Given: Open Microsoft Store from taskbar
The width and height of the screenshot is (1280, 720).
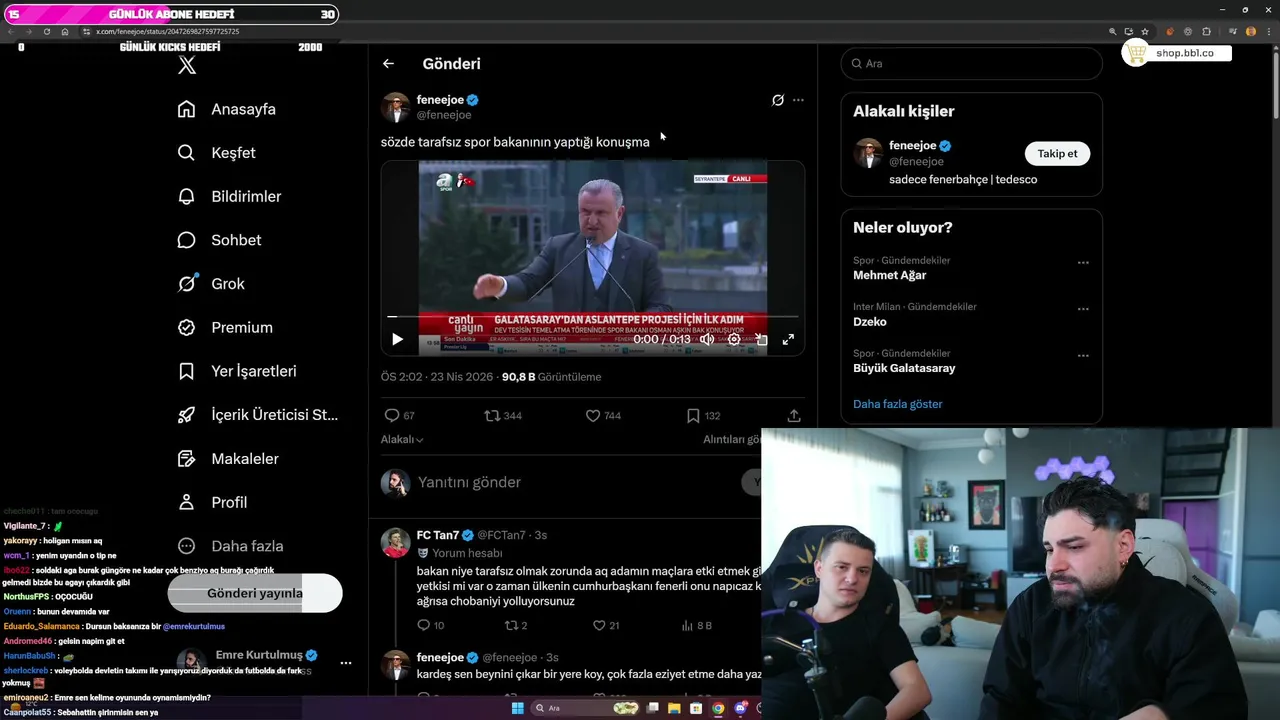Looking at the screenshot, I should (696, 708).
